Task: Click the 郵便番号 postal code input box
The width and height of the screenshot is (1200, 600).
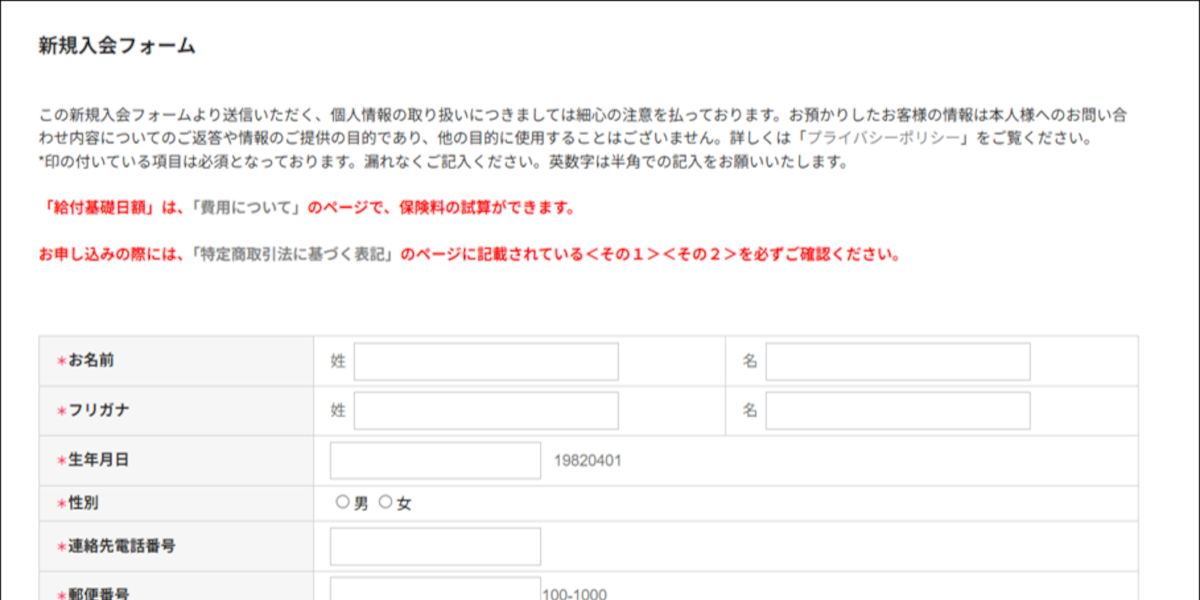Action: (x=435, y=590)
